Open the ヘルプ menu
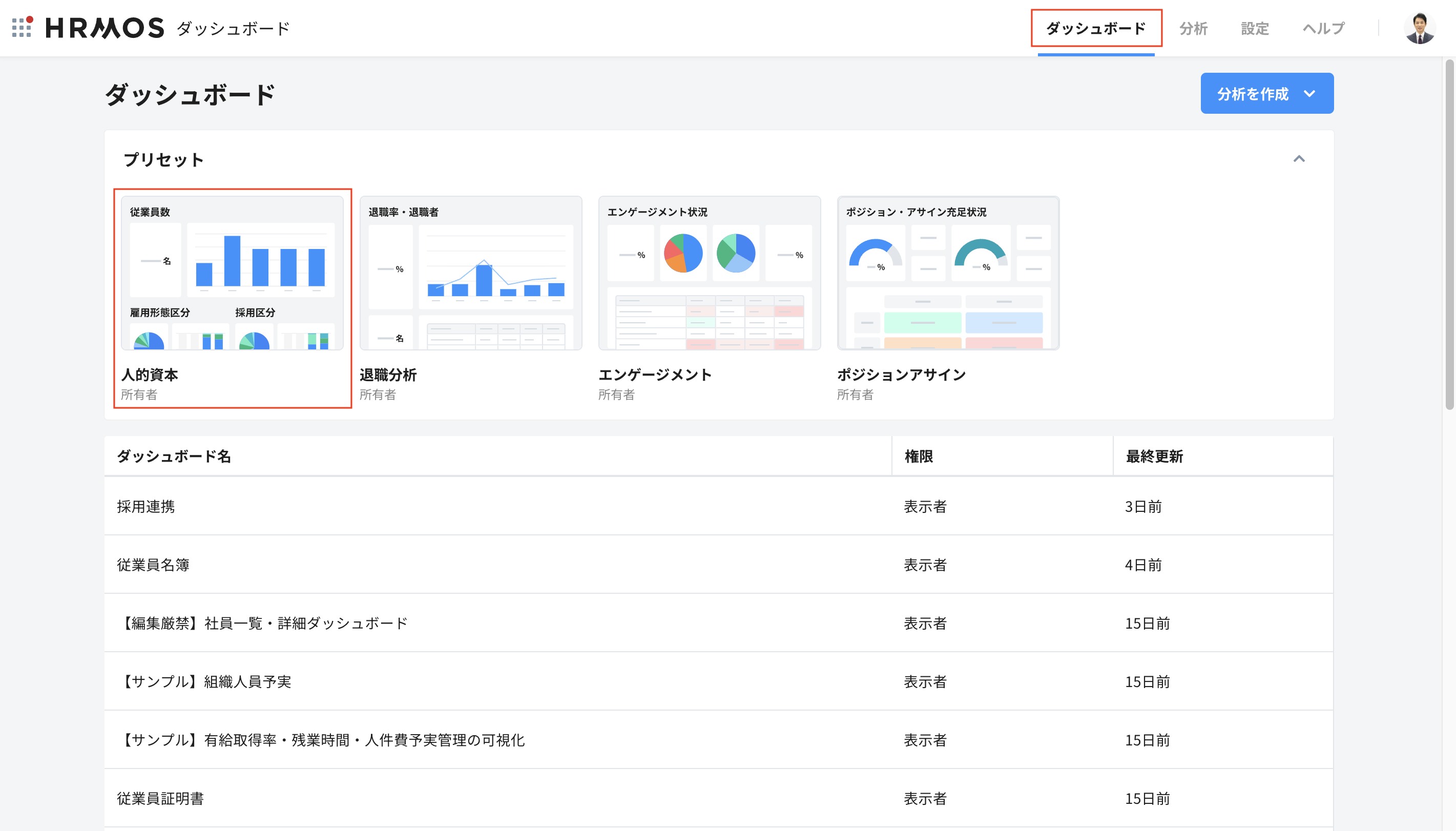Image resolution: width=1456 pixels, height=831 pixels. pos(1323,28)
